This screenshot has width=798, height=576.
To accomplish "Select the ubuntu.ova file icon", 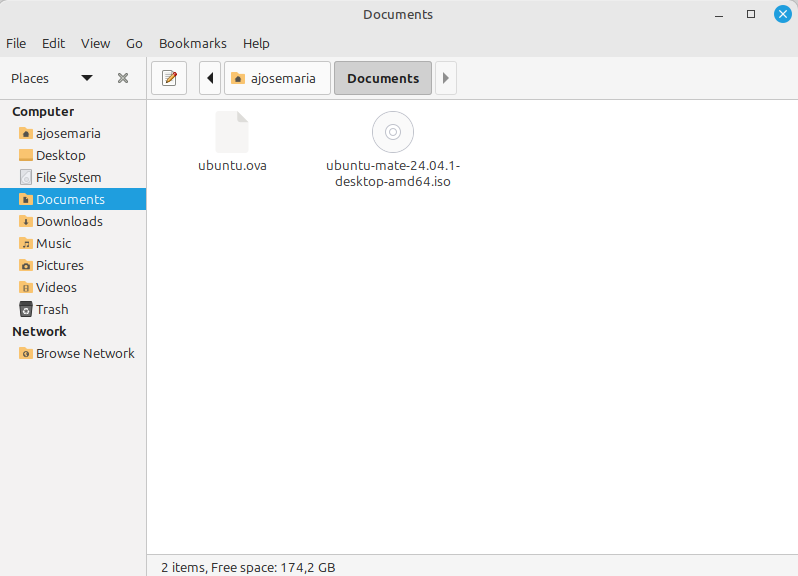I will click(232, 132).
